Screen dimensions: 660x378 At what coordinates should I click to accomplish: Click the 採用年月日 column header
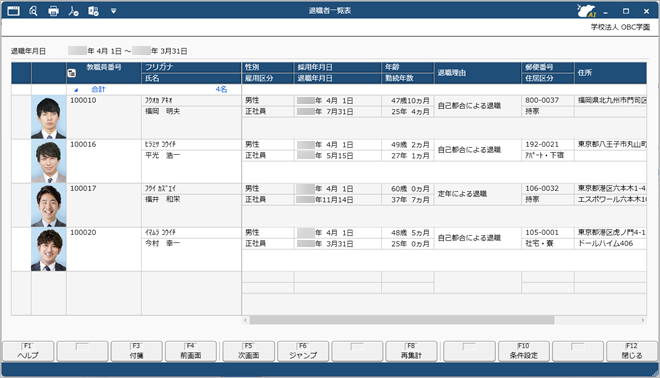(338, 67)
